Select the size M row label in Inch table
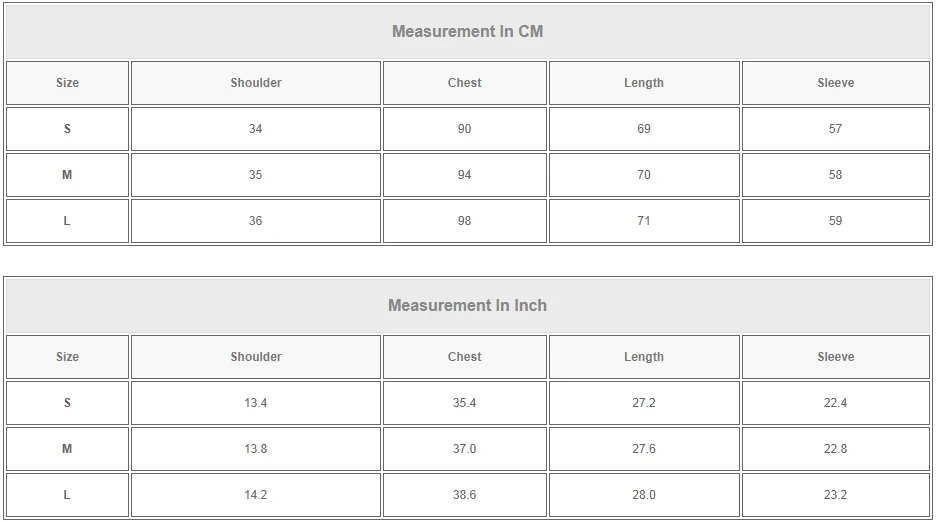The width and height of the screenshot is (939, 522). tap(67, 449)
